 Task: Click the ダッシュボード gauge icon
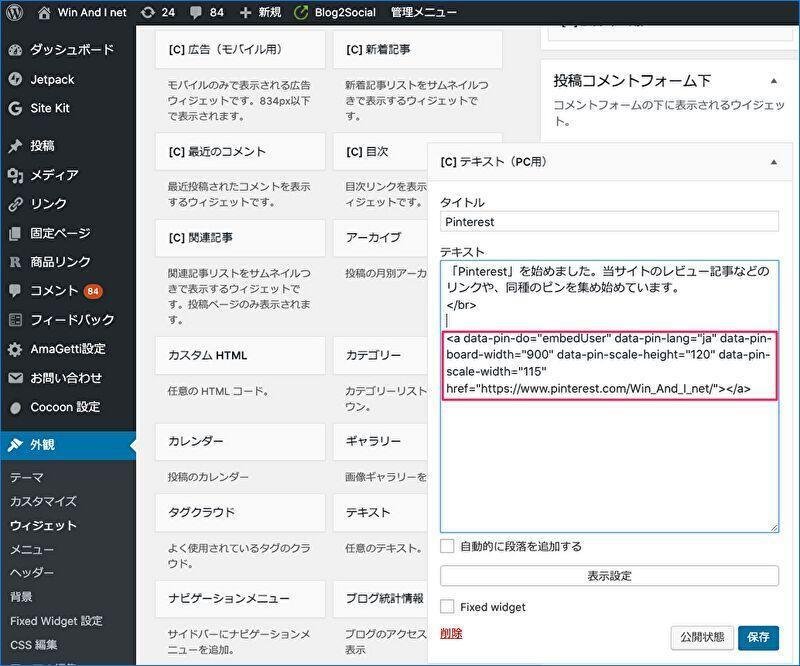tap(15, 50)
